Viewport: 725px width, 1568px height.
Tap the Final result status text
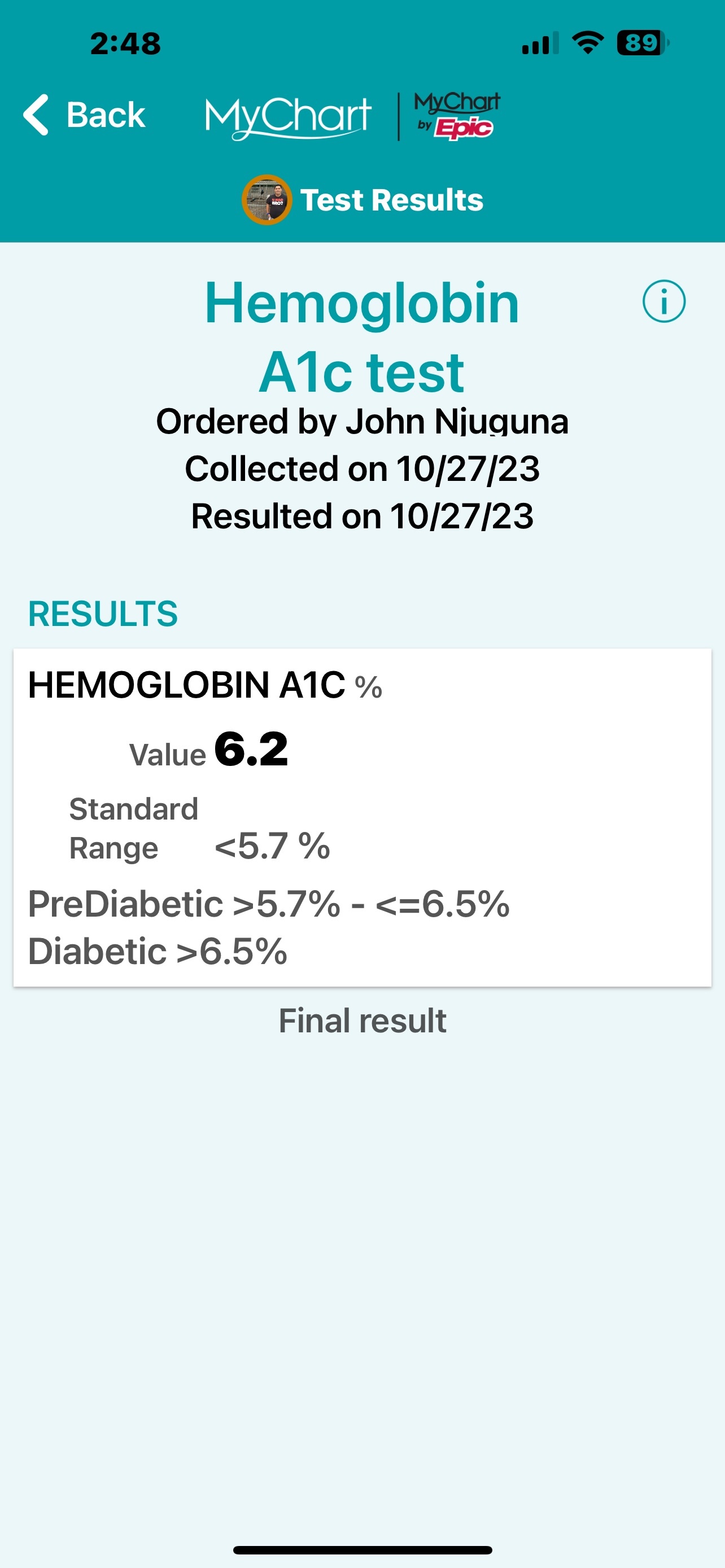362,1021
